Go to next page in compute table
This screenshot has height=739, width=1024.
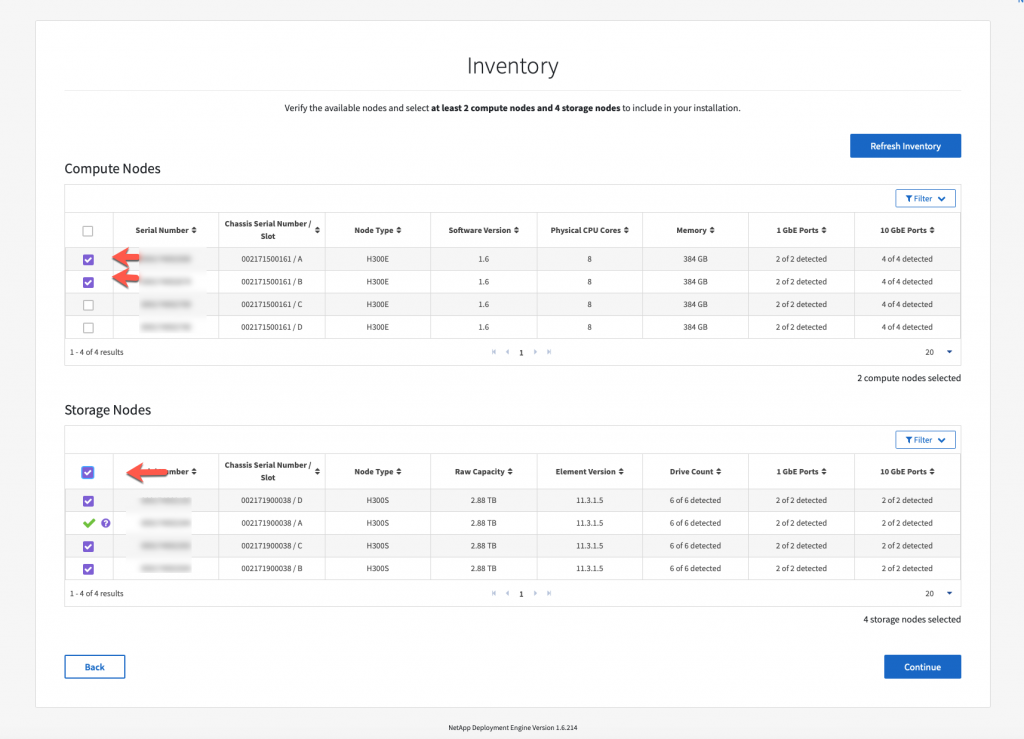coord(536,352)
